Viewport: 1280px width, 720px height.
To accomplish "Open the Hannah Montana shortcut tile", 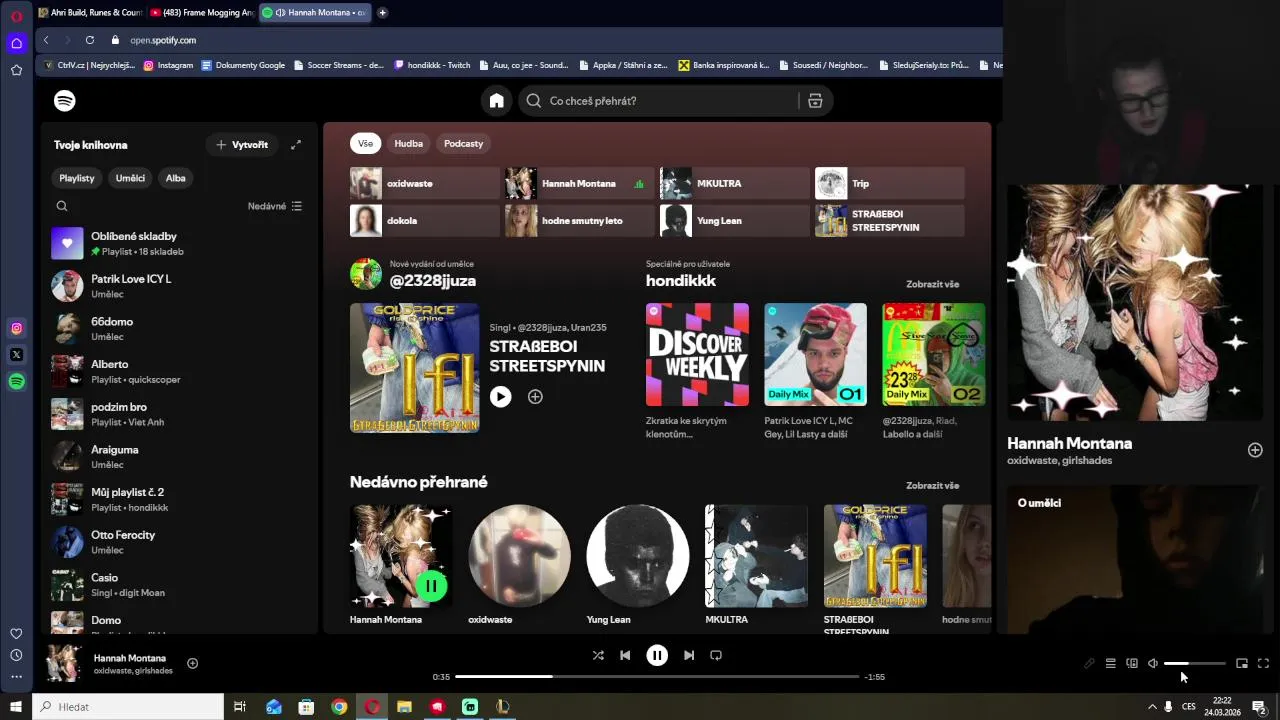I will pyautogui.click(x=579, y=183).
